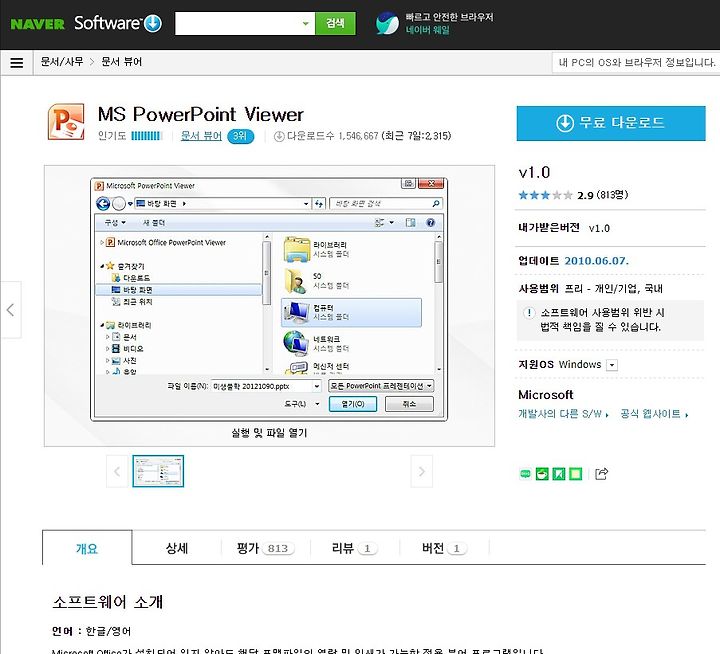Viewport: 720px width, 654px height.
Task: Switch to the 개요 tab
Action: click(87, 548)
